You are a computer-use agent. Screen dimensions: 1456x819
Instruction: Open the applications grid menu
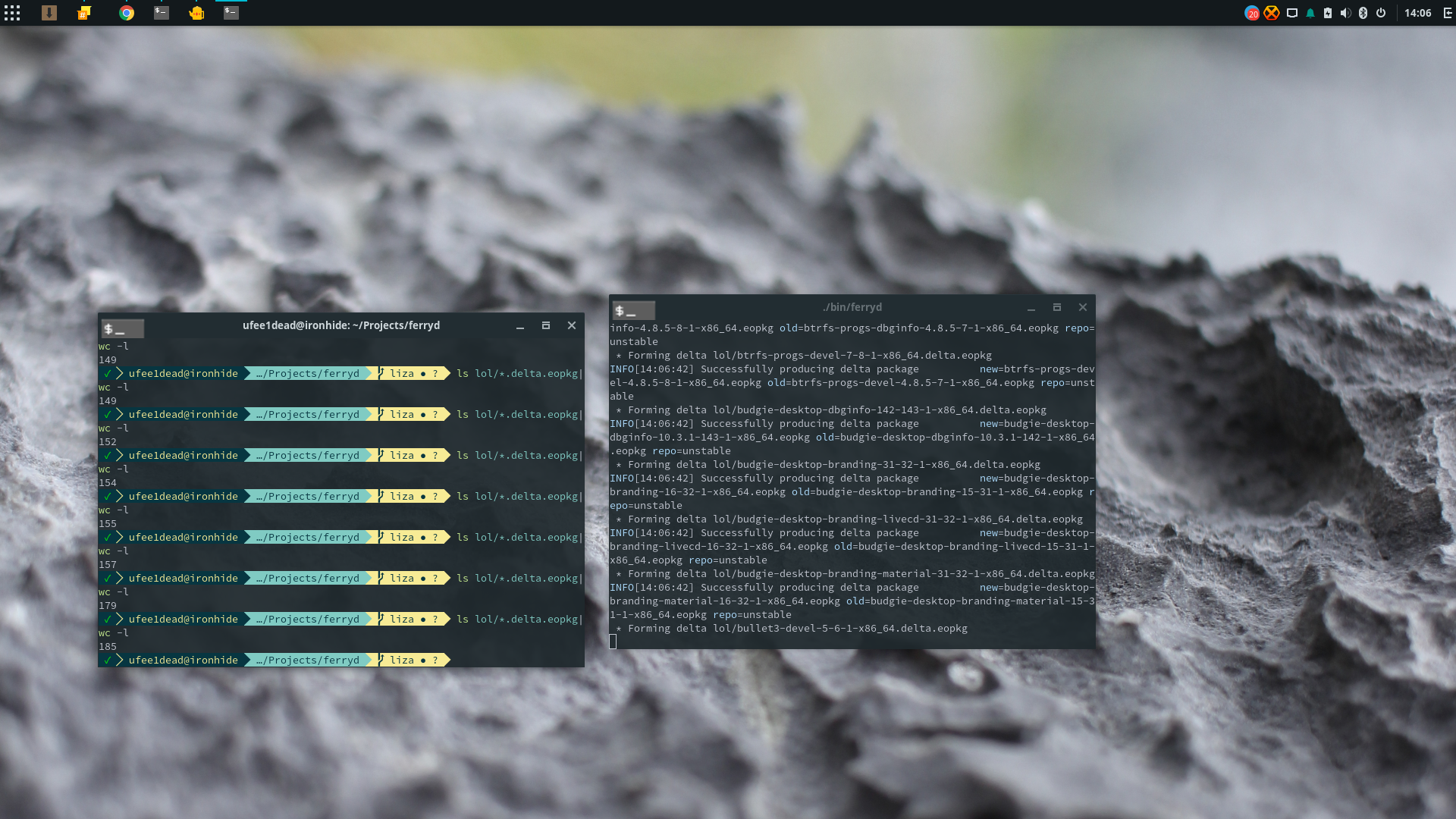tap(12, 13)
